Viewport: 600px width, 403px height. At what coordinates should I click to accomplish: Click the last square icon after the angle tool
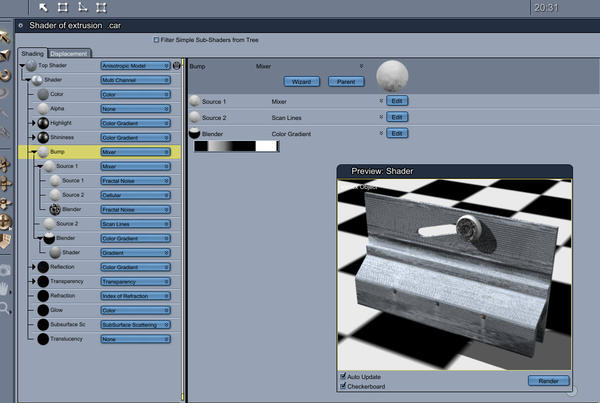pos(101,8)
